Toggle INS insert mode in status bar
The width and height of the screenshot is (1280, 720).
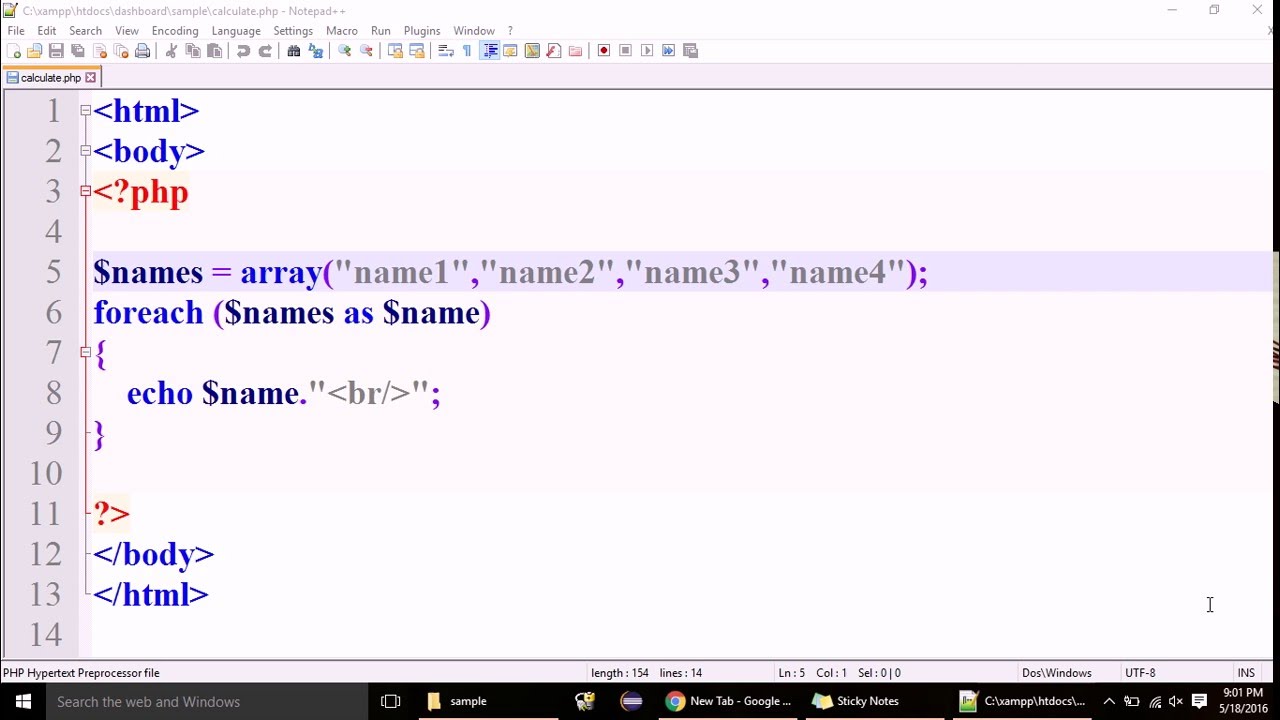tap(1246, 673)
